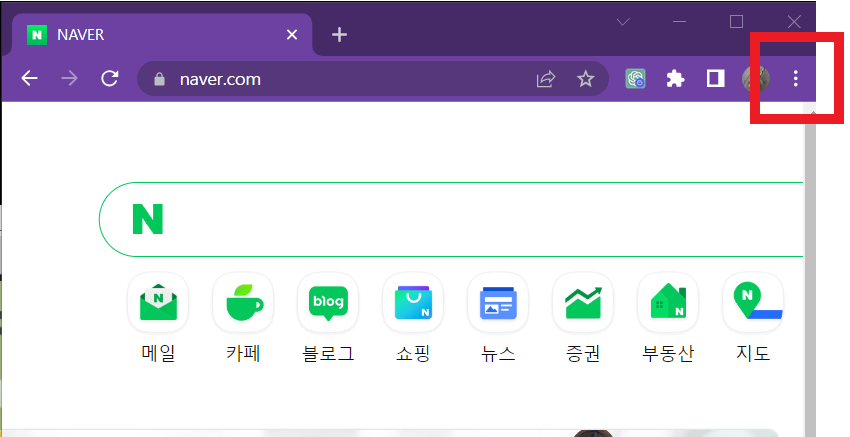
Task: Click the lock icon in address bar
Action: coord(159,79)
